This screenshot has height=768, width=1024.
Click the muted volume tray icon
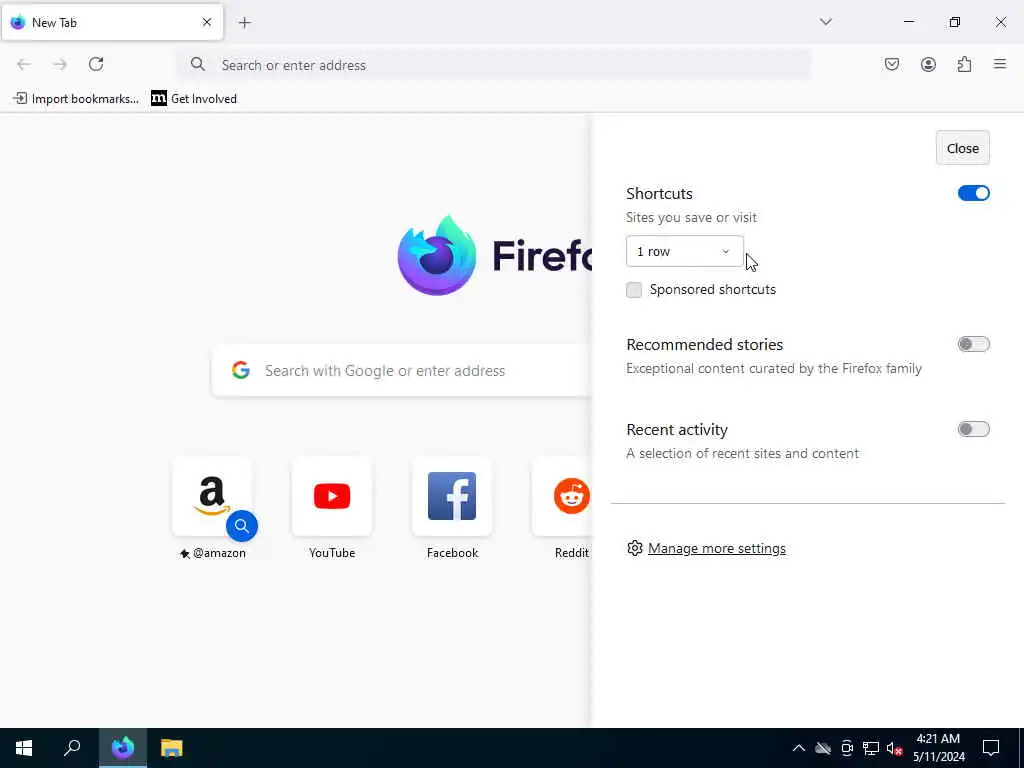pyautogui.click(x=894, y=748)
